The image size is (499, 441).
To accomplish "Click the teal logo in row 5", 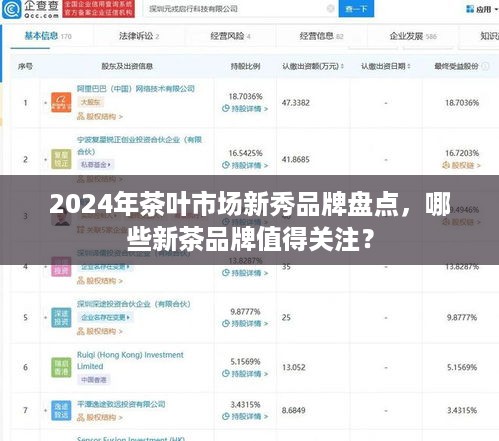I will point(61,317).
